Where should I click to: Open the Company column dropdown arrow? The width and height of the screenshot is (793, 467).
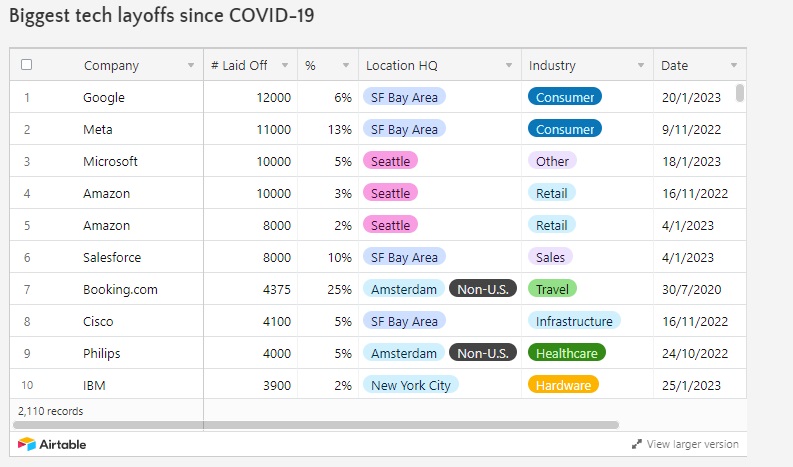tap(191, 65)
